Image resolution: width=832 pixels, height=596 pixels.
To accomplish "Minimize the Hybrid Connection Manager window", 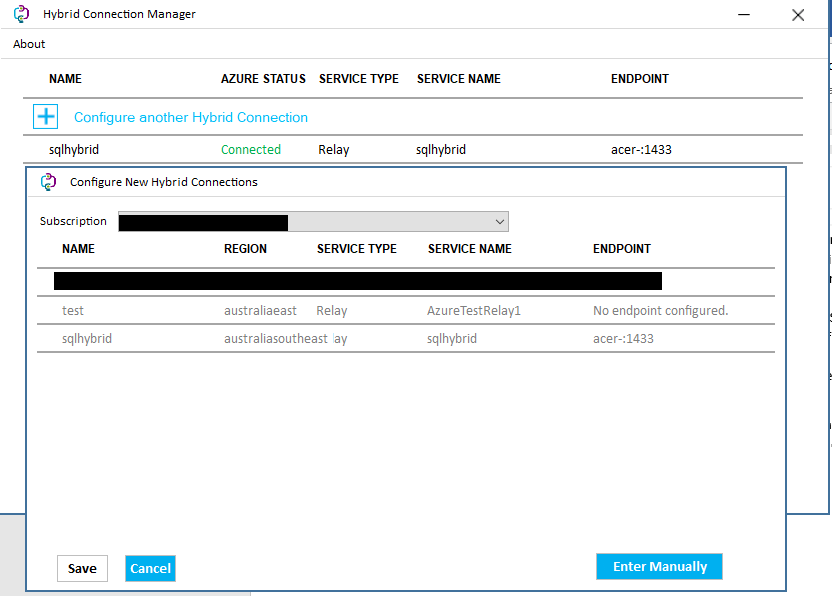I will (744, 14).
